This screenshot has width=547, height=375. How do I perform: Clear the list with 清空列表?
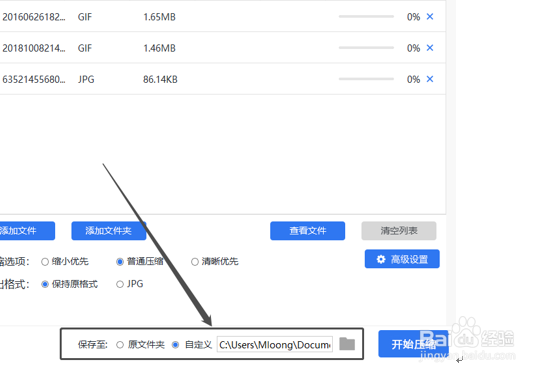click(399, 231)
